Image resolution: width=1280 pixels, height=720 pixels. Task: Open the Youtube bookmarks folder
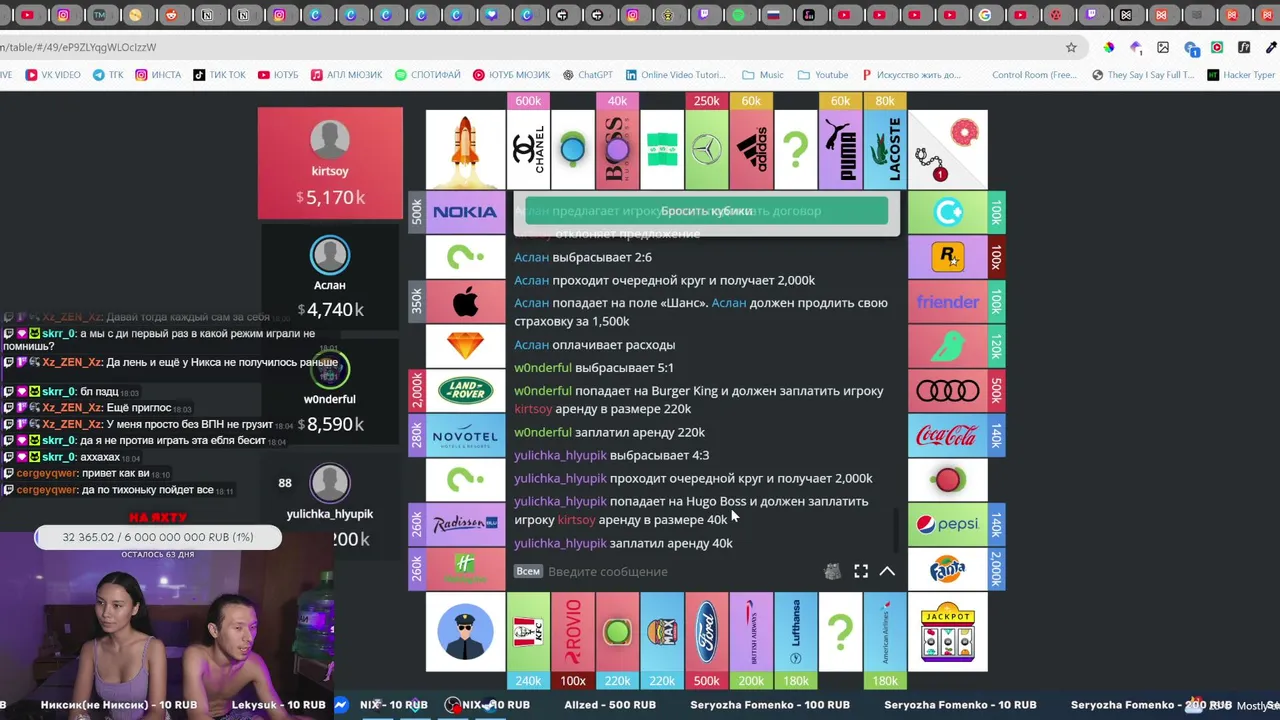point(823,75)
